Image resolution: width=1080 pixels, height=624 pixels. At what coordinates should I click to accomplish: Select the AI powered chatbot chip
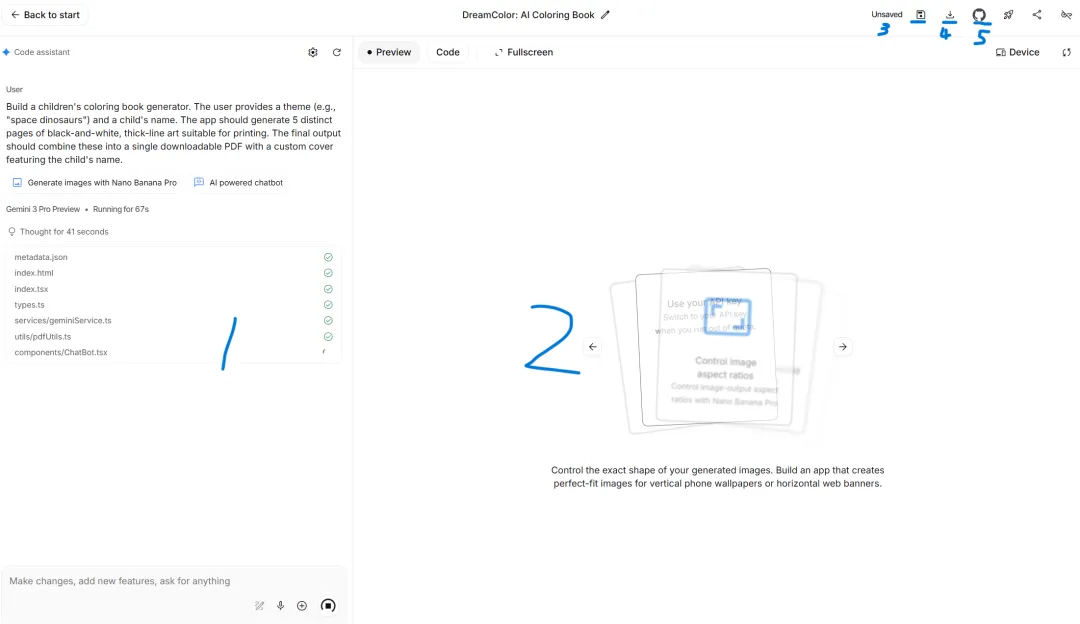click(239, 183)
